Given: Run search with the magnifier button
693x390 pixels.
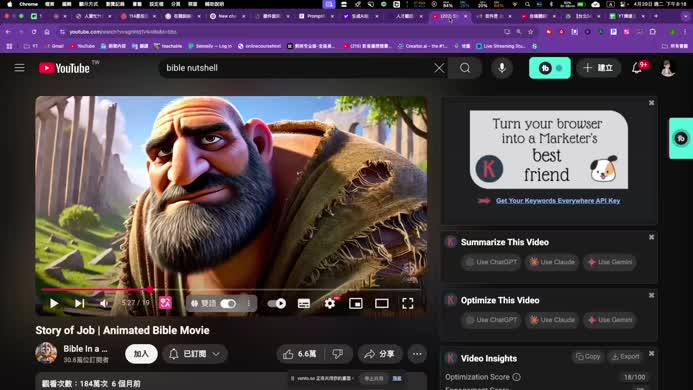Looking at the screenshot, I should (465, 68).
